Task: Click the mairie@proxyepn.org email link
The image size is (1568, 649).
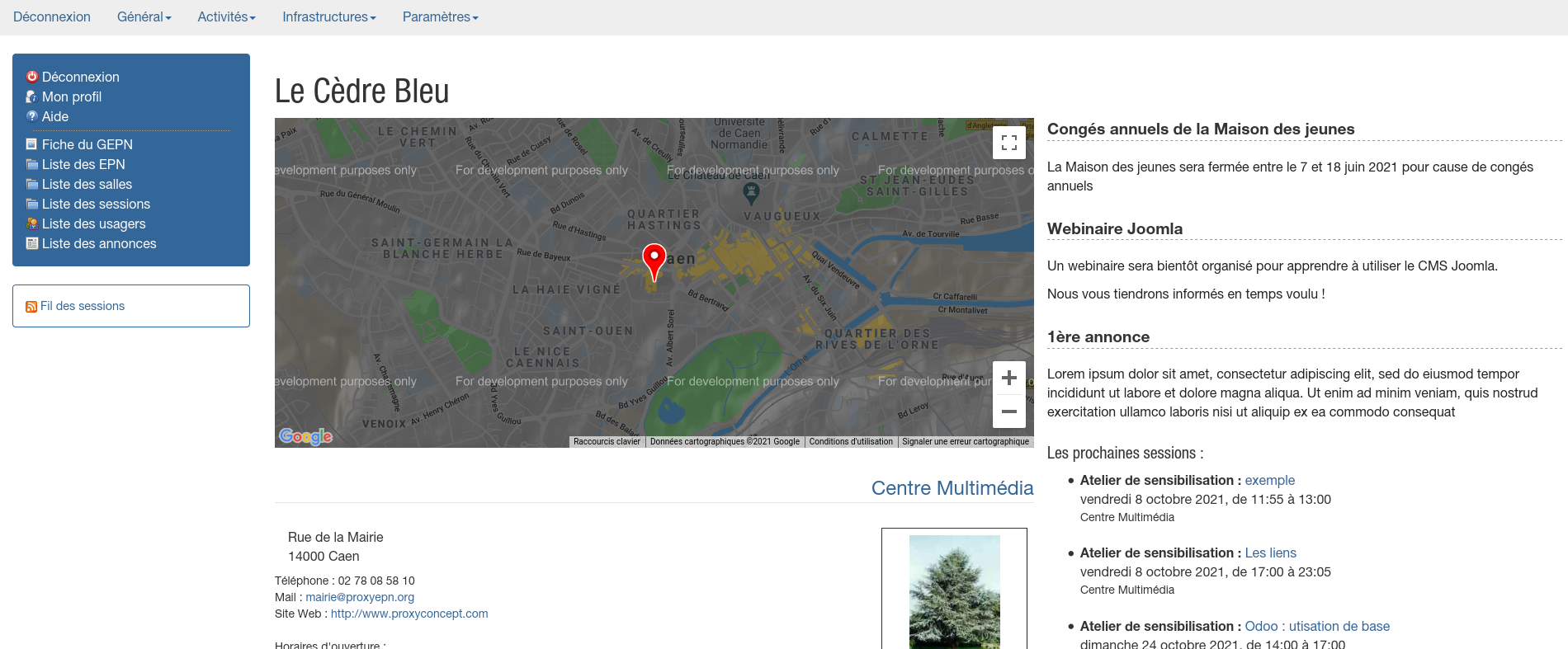Action: click(x=360, y=597)
